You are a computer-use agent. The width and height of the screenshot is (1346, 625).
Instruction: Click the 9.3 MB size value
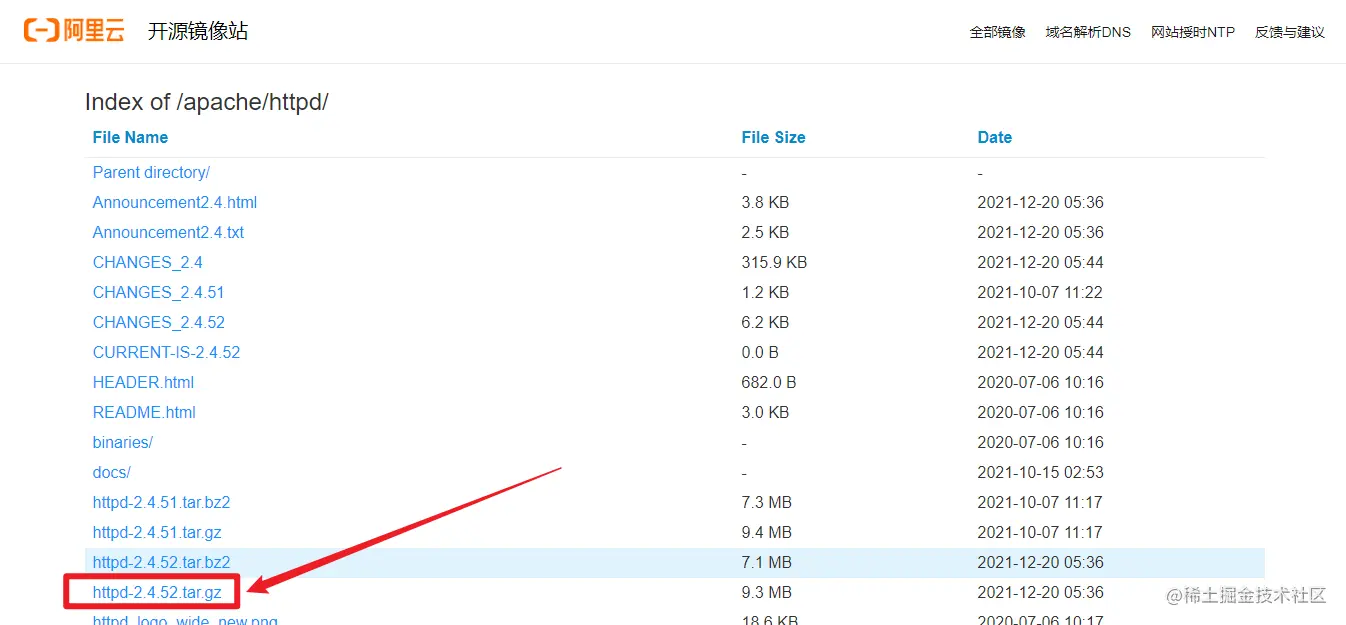point(766,592)
